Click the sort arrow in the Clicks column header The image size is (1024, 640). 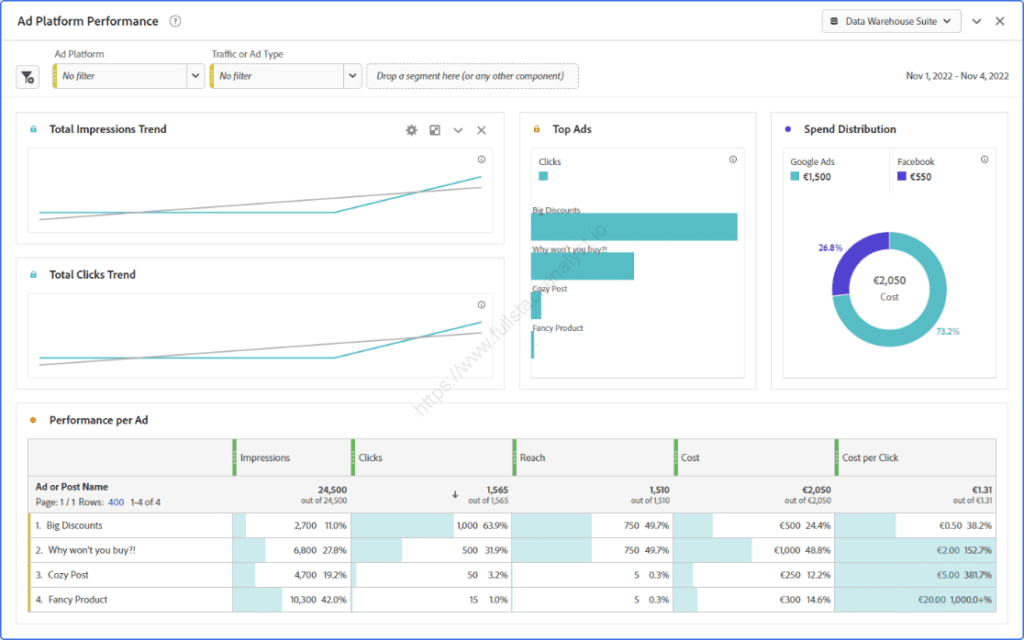tap(457, 493)
